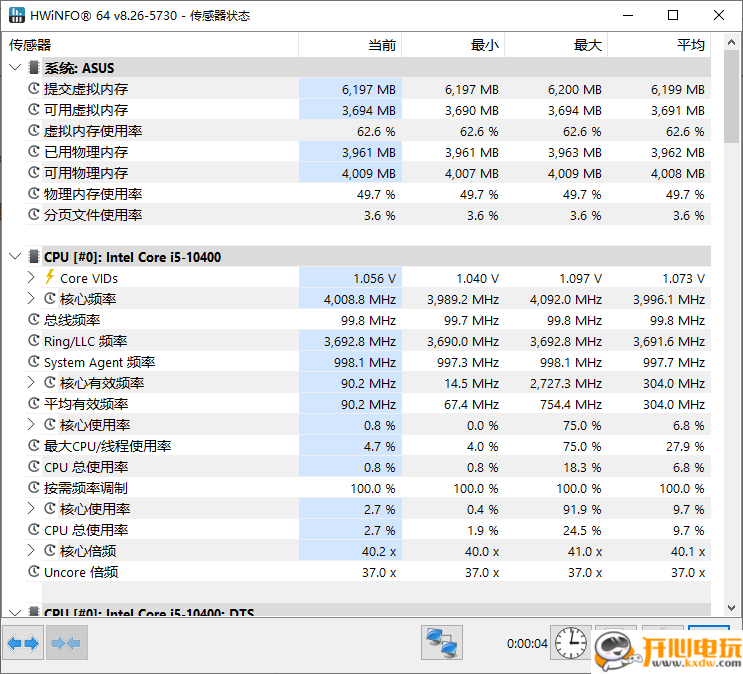Select the 可用虚拟内存 row label

point(86,110)
